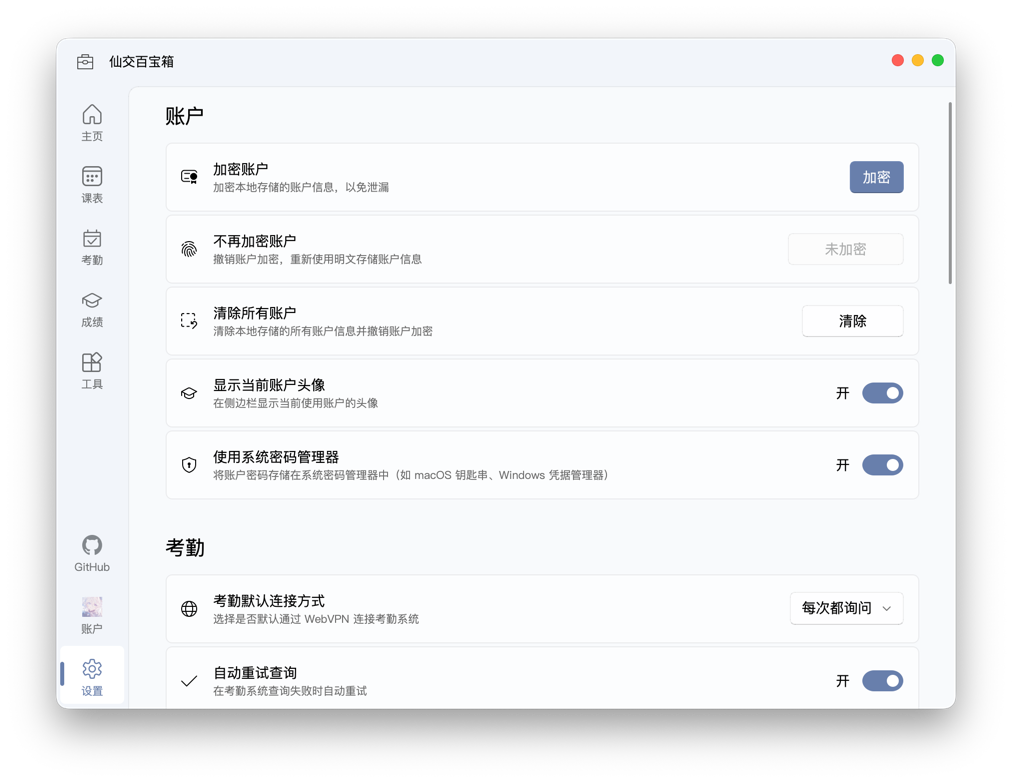Screen dimensions: 1012x783
Task: Open the 每次都询问 dropdown
Action: click(x=846, y=608)
